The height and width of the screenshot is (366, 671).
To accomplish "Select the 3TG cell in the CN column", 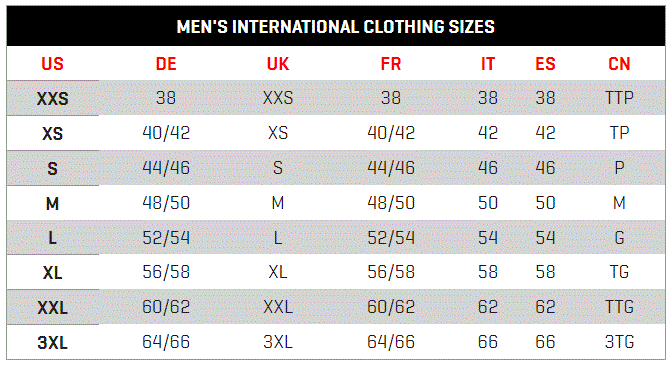I will [619, 342].
